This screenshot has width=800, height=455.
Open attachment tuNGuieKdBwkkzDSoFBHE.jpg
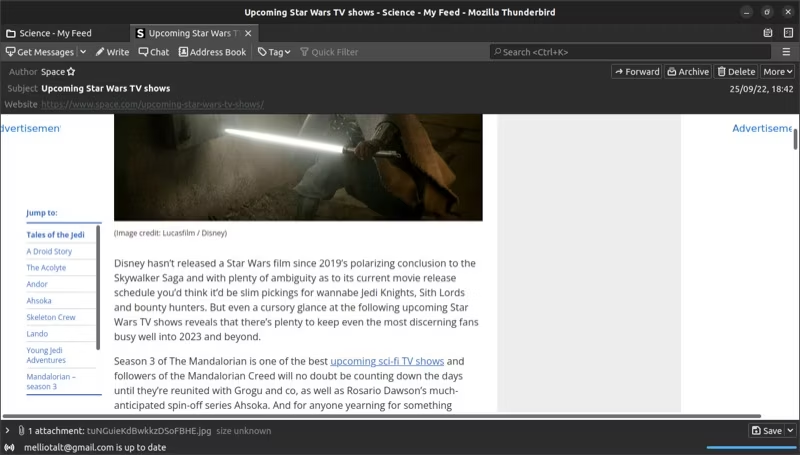pyautogui.click(x=149, y=431)
